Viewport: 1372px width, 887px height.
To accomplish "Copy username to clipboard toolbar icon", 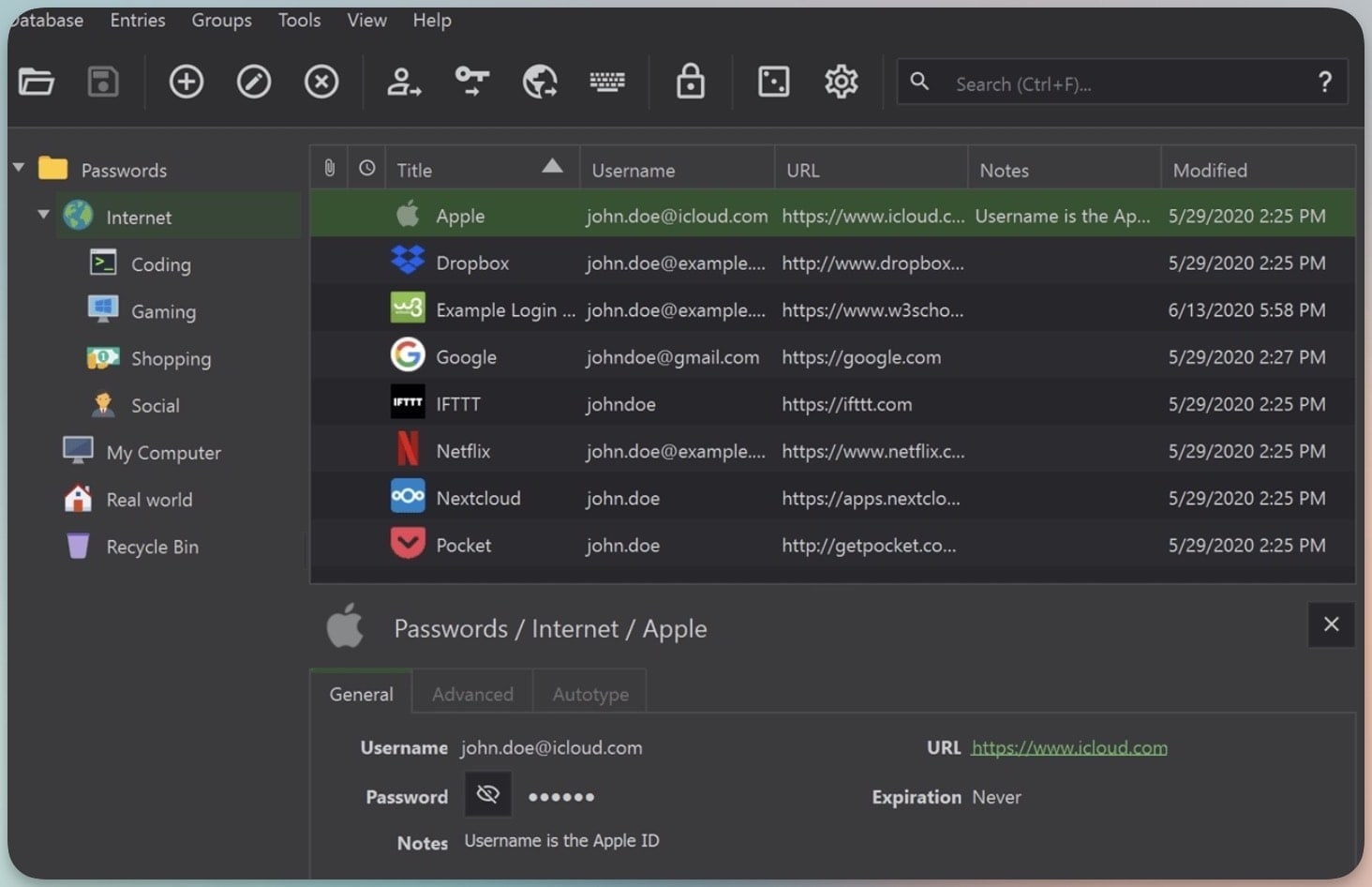I will [404, 83].
